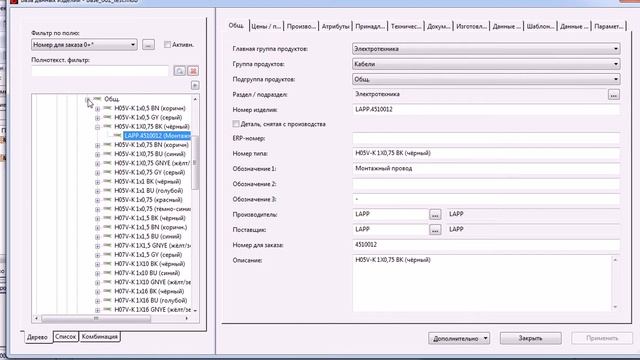640x360 pixels.
Task: Click cable icon of LAPP.4510012 tree item
Action: pyautogui.click(x=118, y=136)
